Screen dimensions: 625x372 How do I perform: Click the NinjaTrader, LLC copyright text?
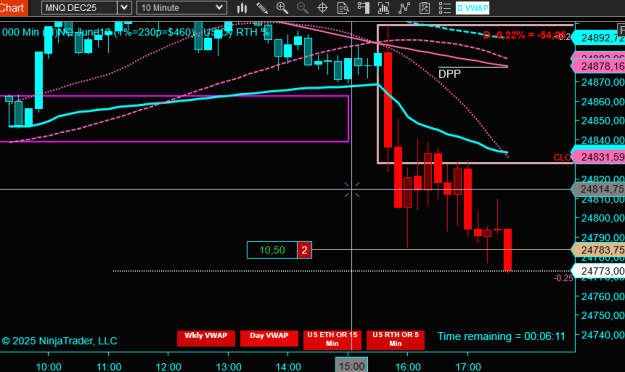59,341
